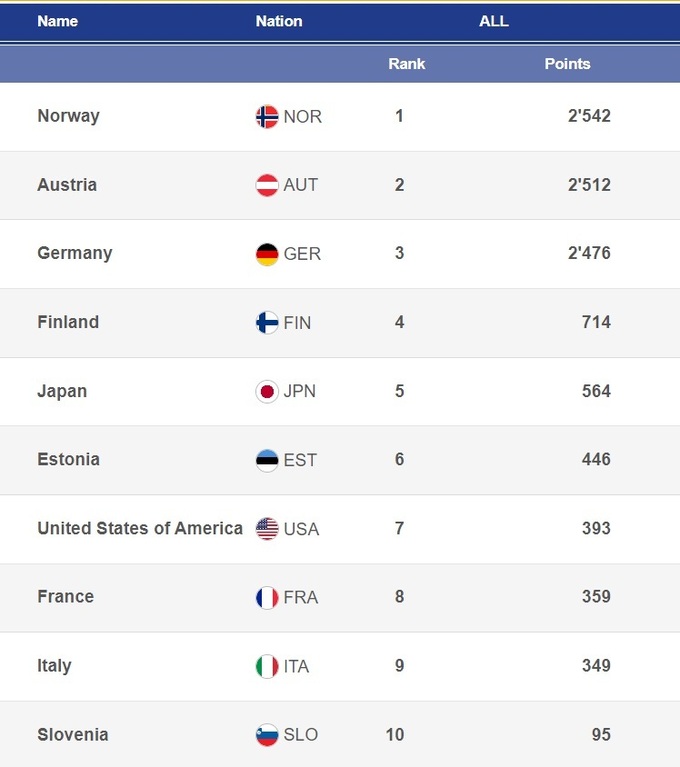680x767 pixels.
Task: Sort by the Points sub-header
Action: tap(567, 63)
